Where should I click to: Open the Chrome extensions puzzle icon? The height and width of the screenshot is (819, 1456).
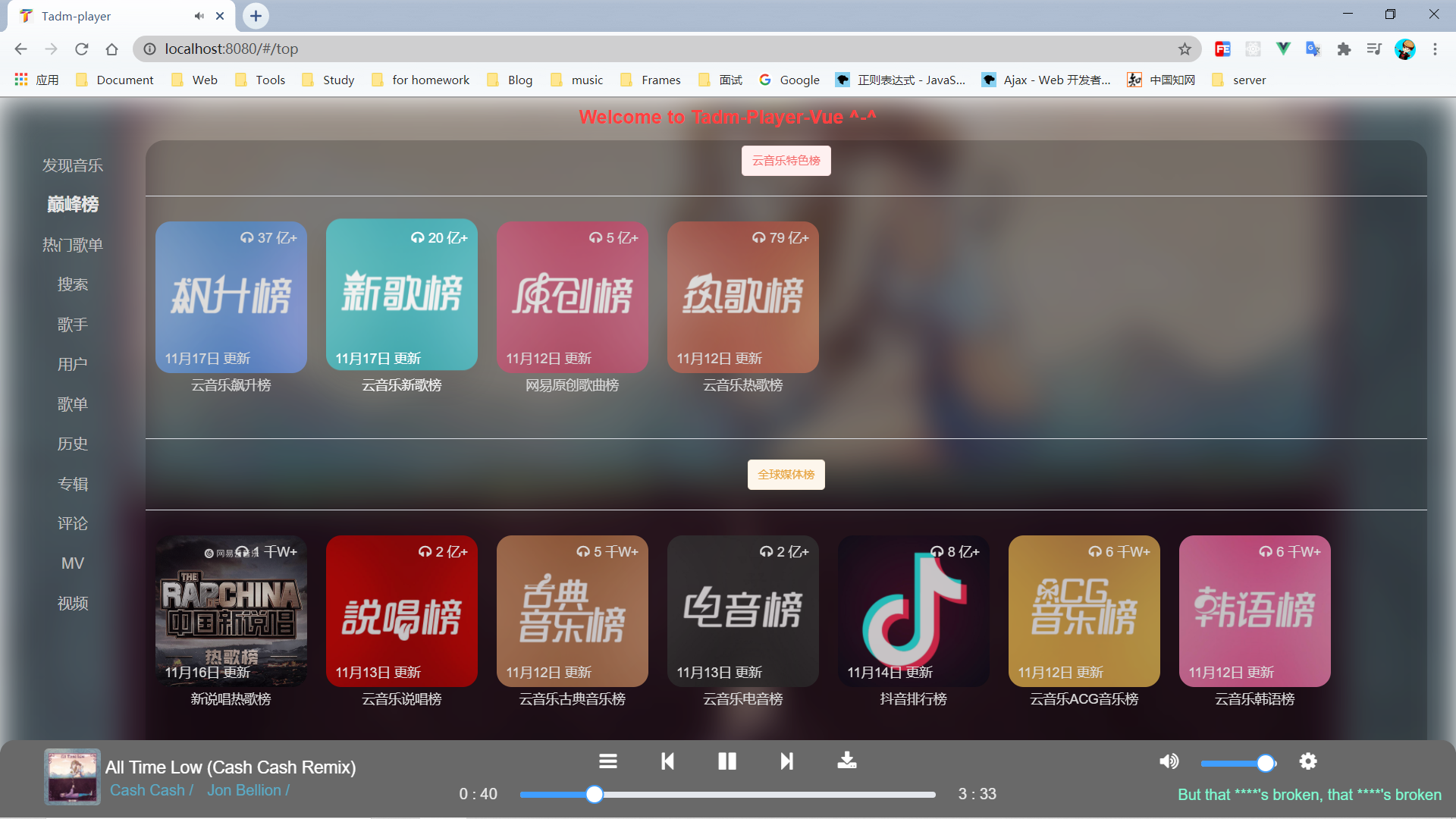1344,49
